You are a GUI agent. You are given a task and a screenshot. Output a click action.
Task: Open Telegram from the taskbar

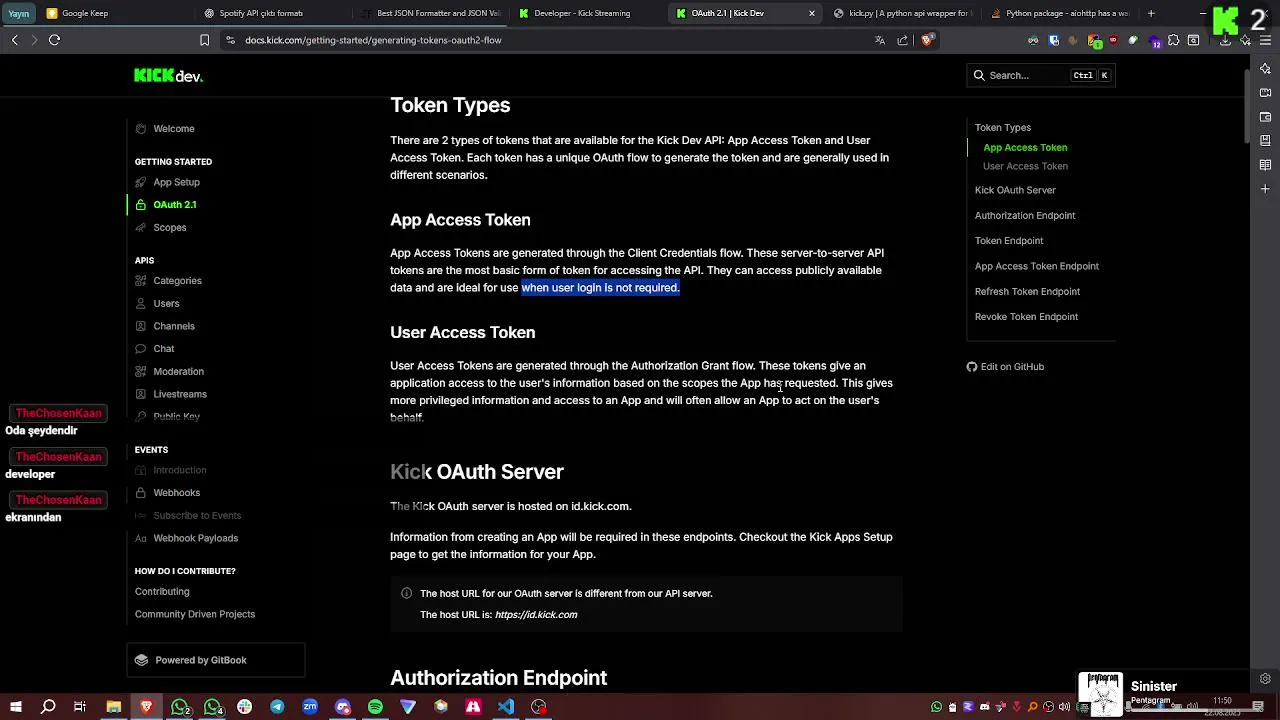(x=277, y=707)
